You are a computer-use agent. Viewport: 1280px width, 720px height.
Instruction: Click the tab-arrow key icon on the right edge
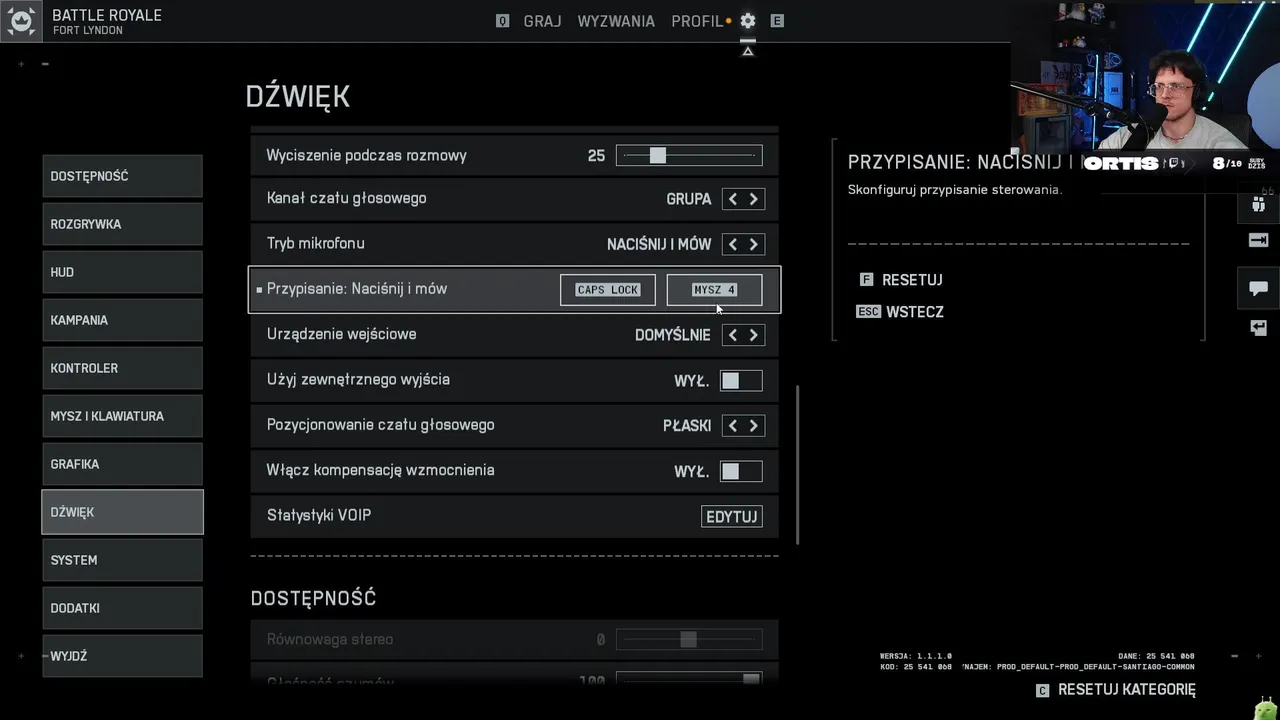tap(1259, 240)
